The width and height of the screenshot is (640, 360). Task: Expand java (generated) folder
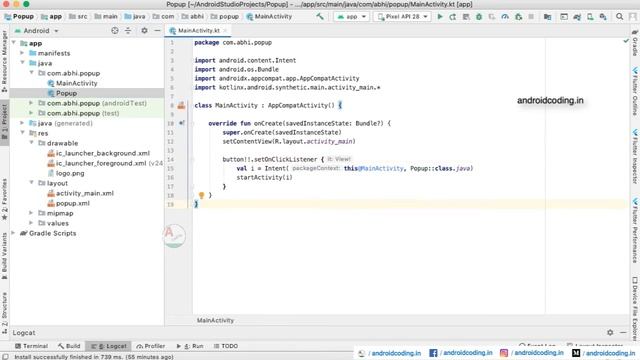[22, 123]
